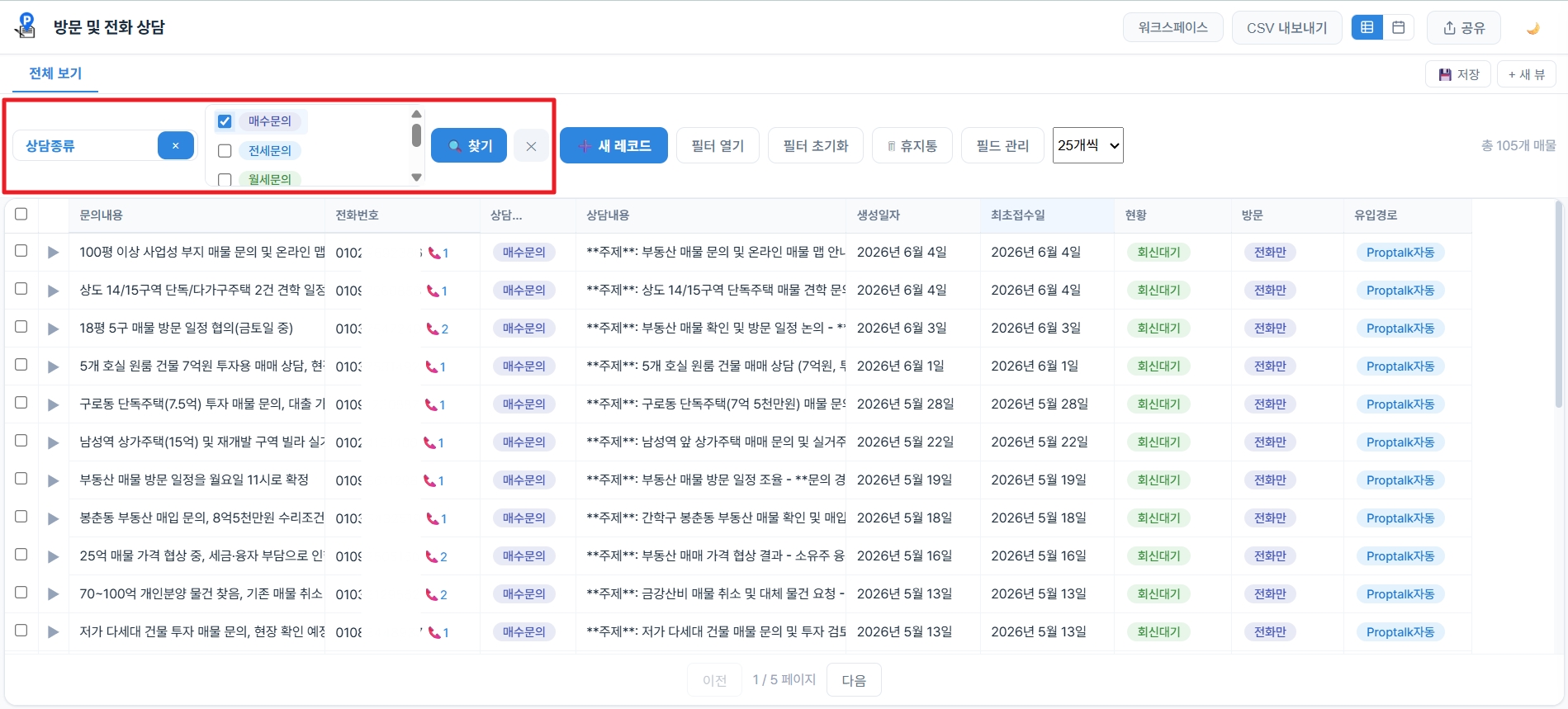
Task: Expand the 상도 14/15구역 단독 row
Action: coord(53,291)
